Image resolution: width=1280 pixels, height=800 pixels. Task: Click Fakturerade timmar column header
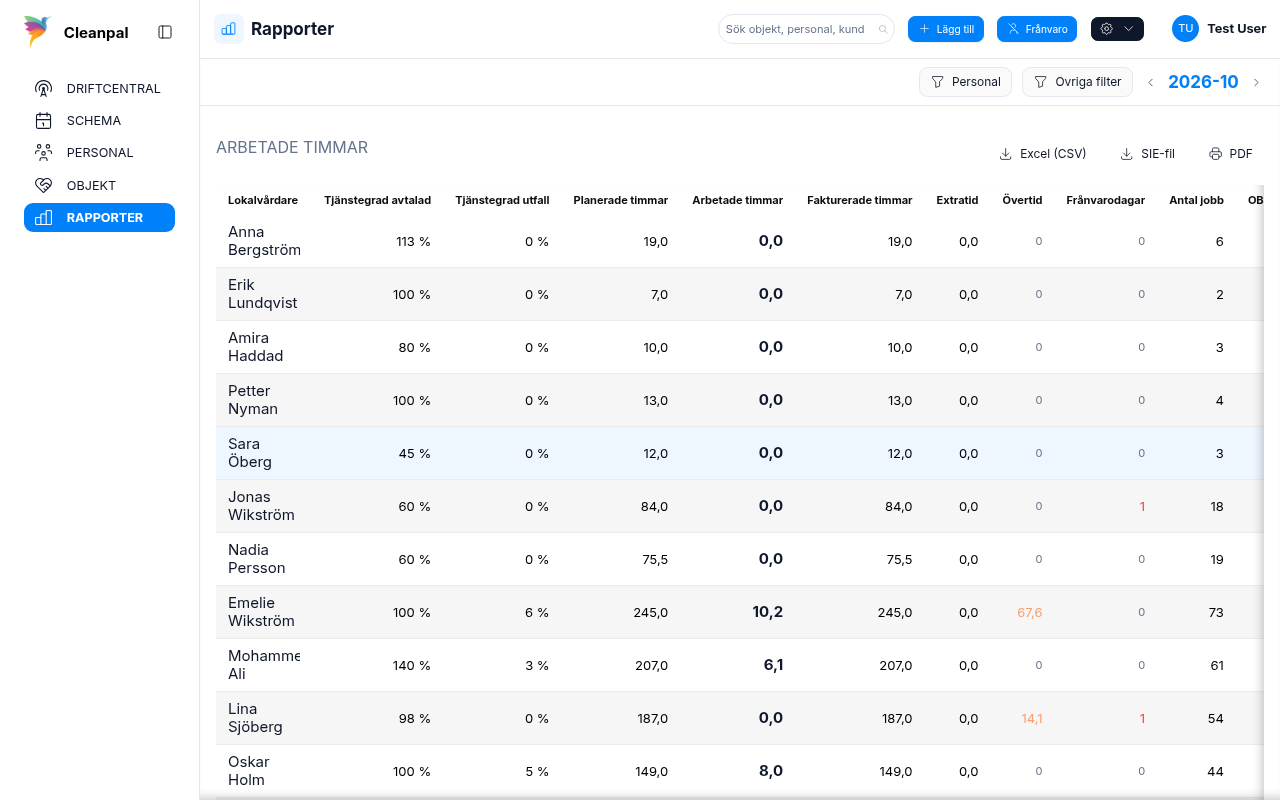(859, 200)
